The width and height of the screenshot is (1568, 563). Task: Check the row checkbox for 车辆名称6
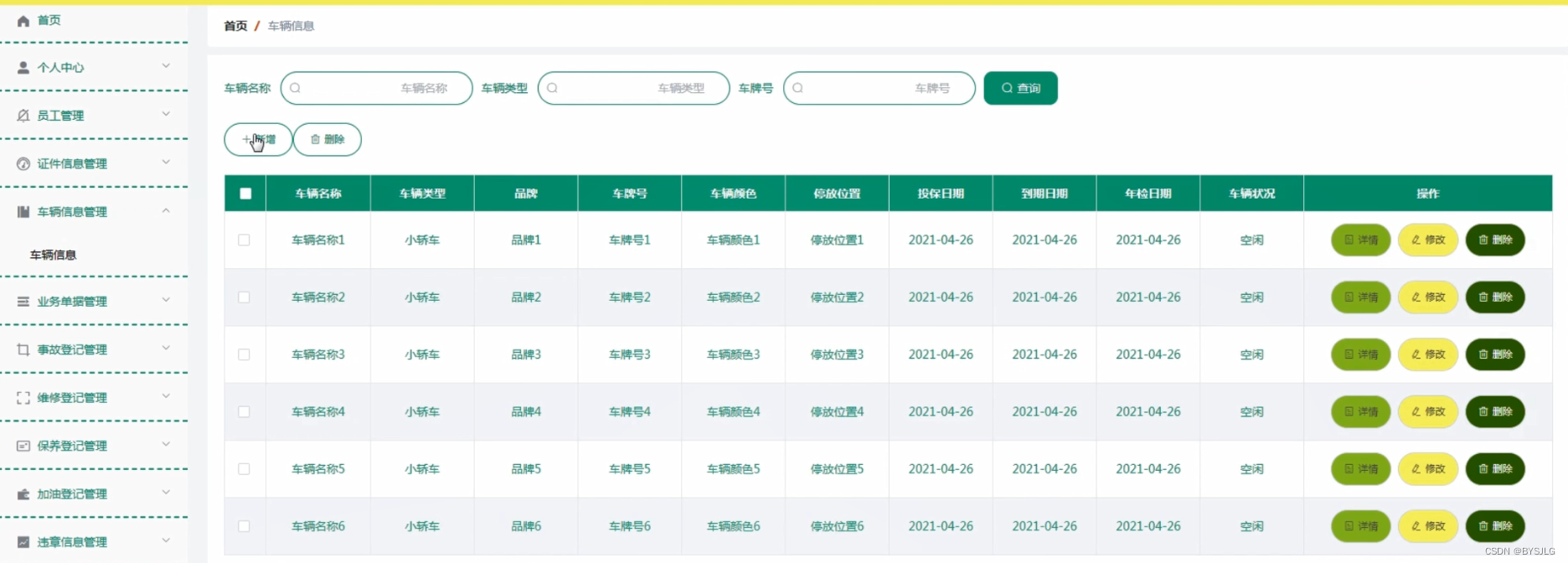click(244, 526)
